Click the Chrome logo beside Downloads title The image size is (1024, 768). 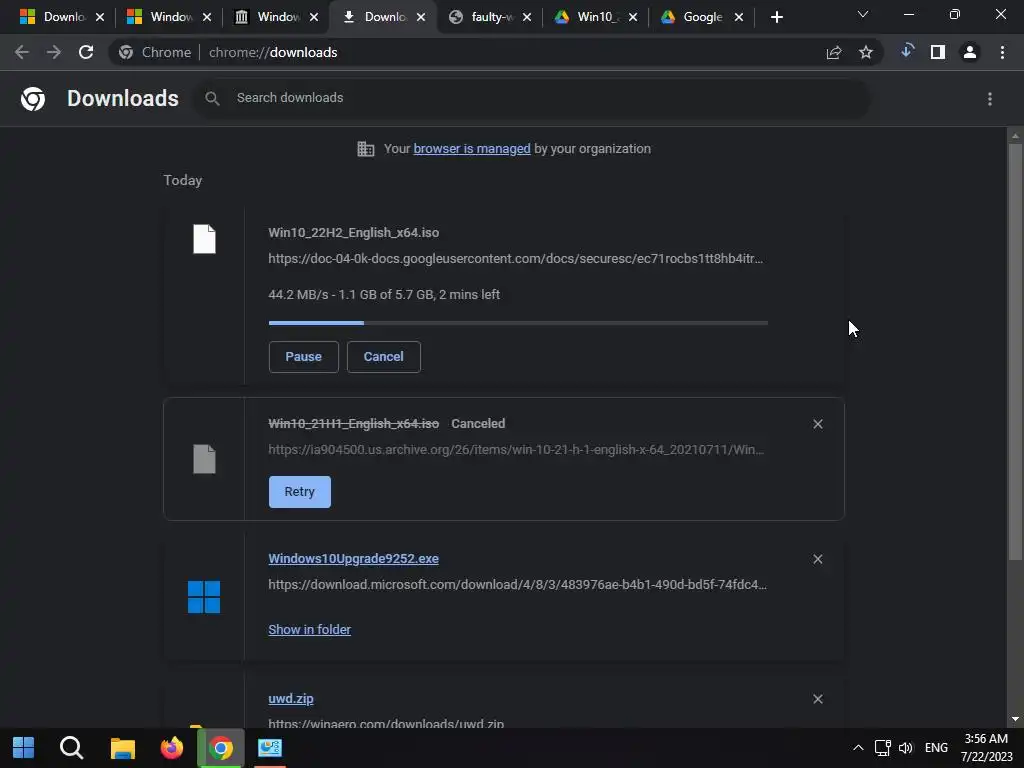point(33,99)
